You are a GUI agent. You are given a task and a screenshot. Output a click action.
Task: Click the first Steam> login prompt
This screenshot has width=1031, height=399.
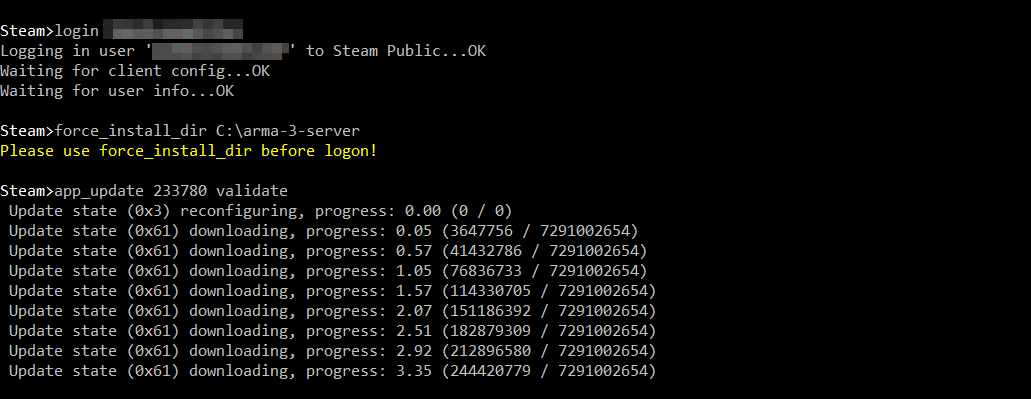pyautogui.click(x=27, y=31)
